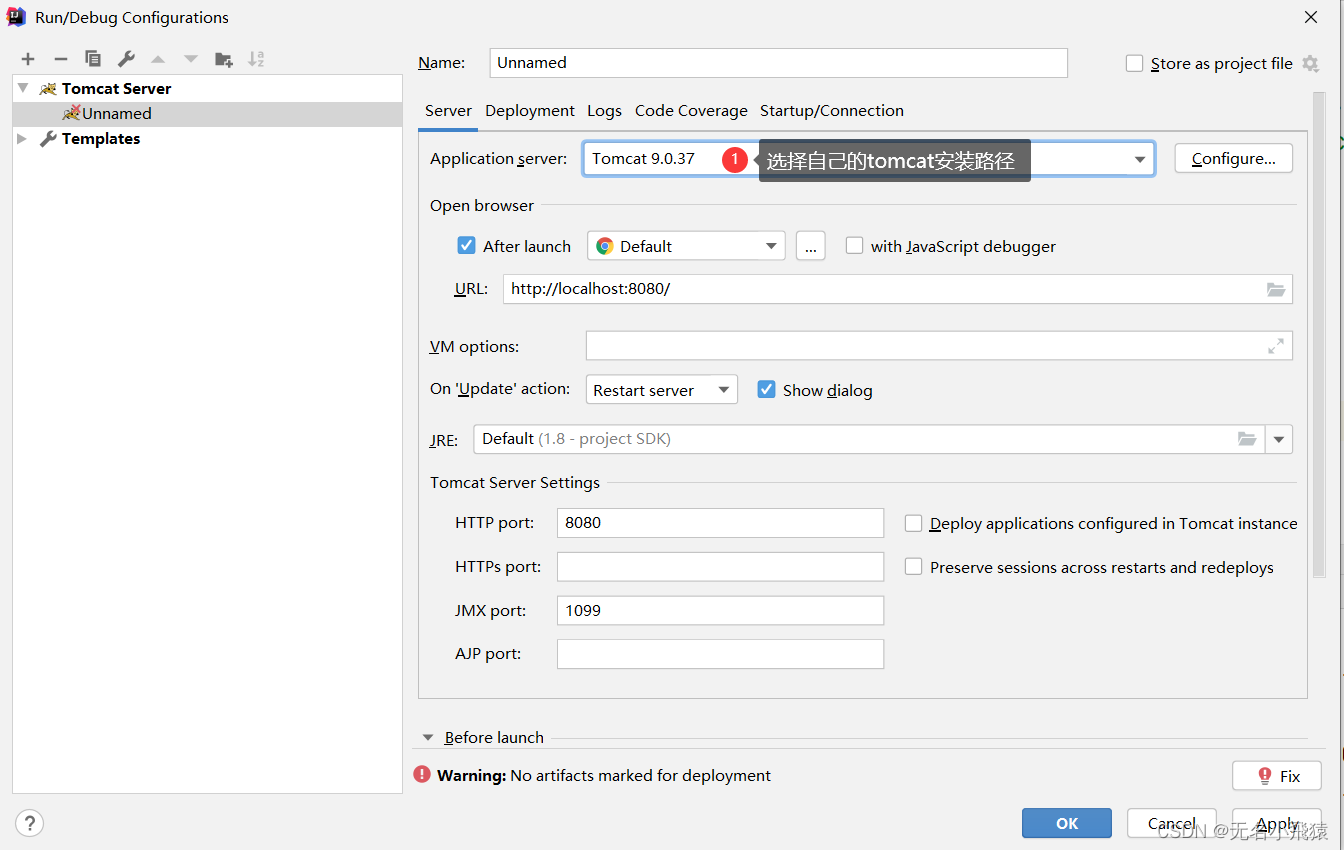Click the HTTPs port field
The image size is (1344, 850).
(x=720, y=567)
